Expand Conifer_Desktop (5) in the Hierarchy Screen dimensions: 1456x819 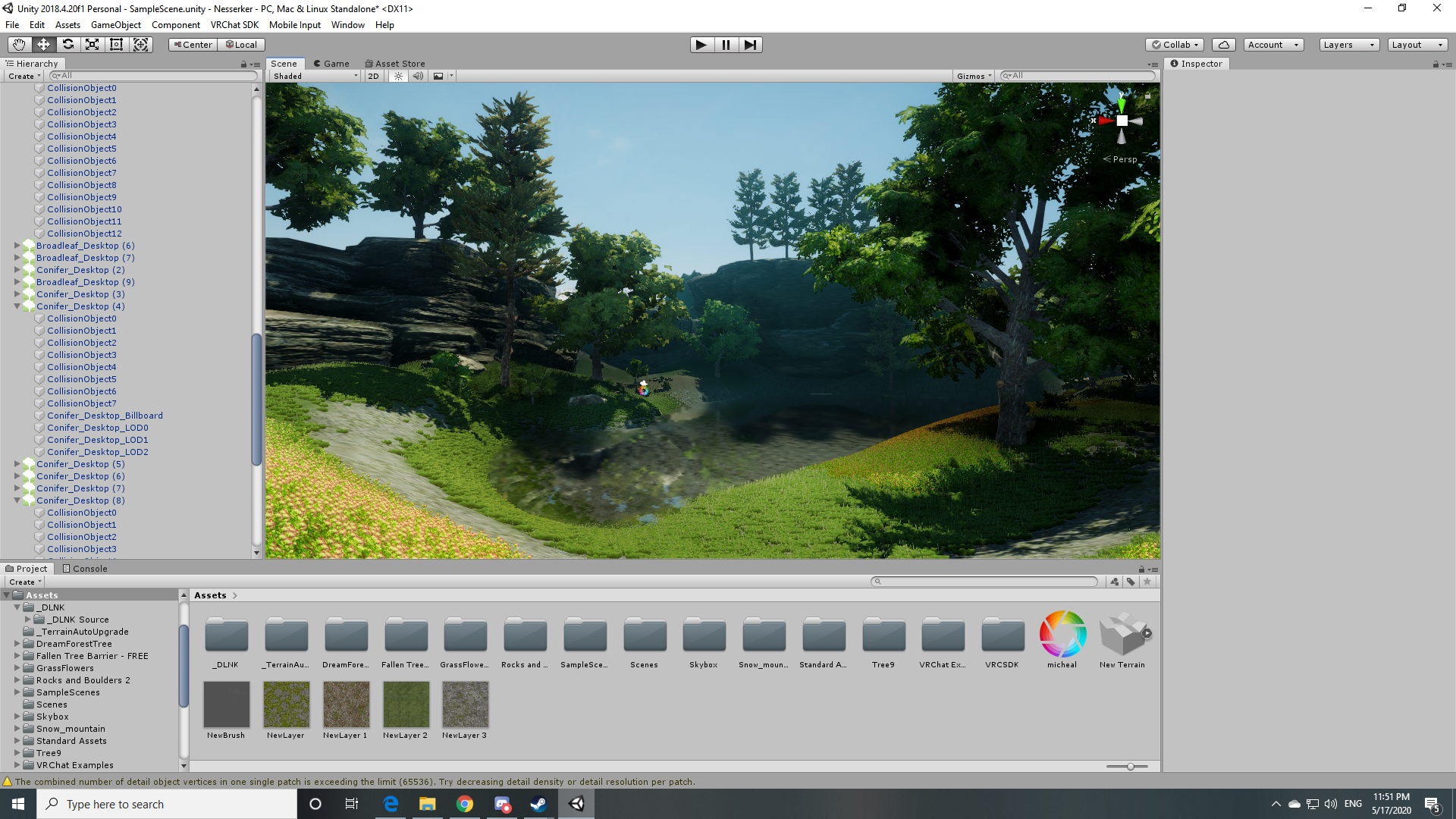coord(17,463)
